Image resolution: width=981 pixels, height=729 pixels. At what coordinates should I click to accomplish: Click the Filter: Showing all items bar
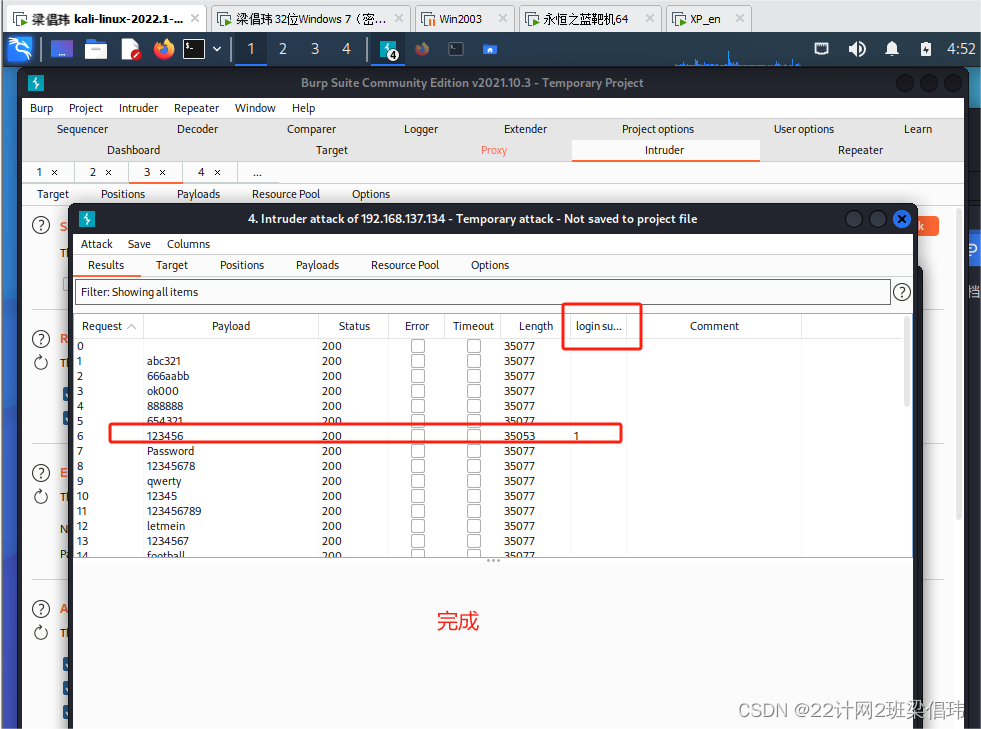[x=482, y=292]
